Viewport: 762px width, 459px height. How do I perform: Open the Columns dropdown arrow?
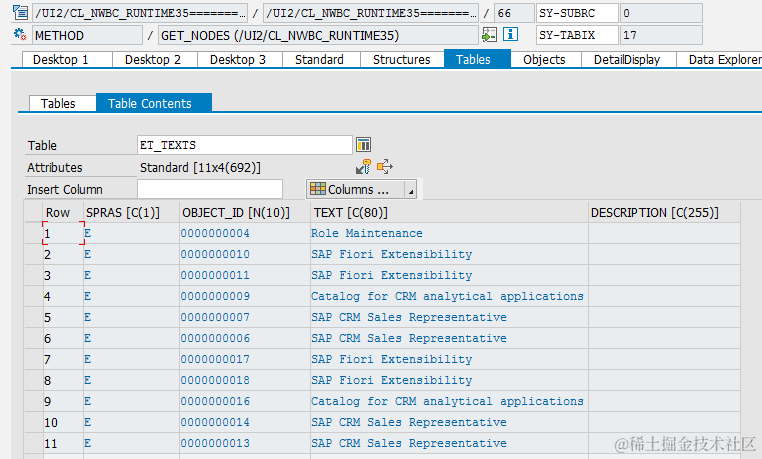(x=411, y=189)
